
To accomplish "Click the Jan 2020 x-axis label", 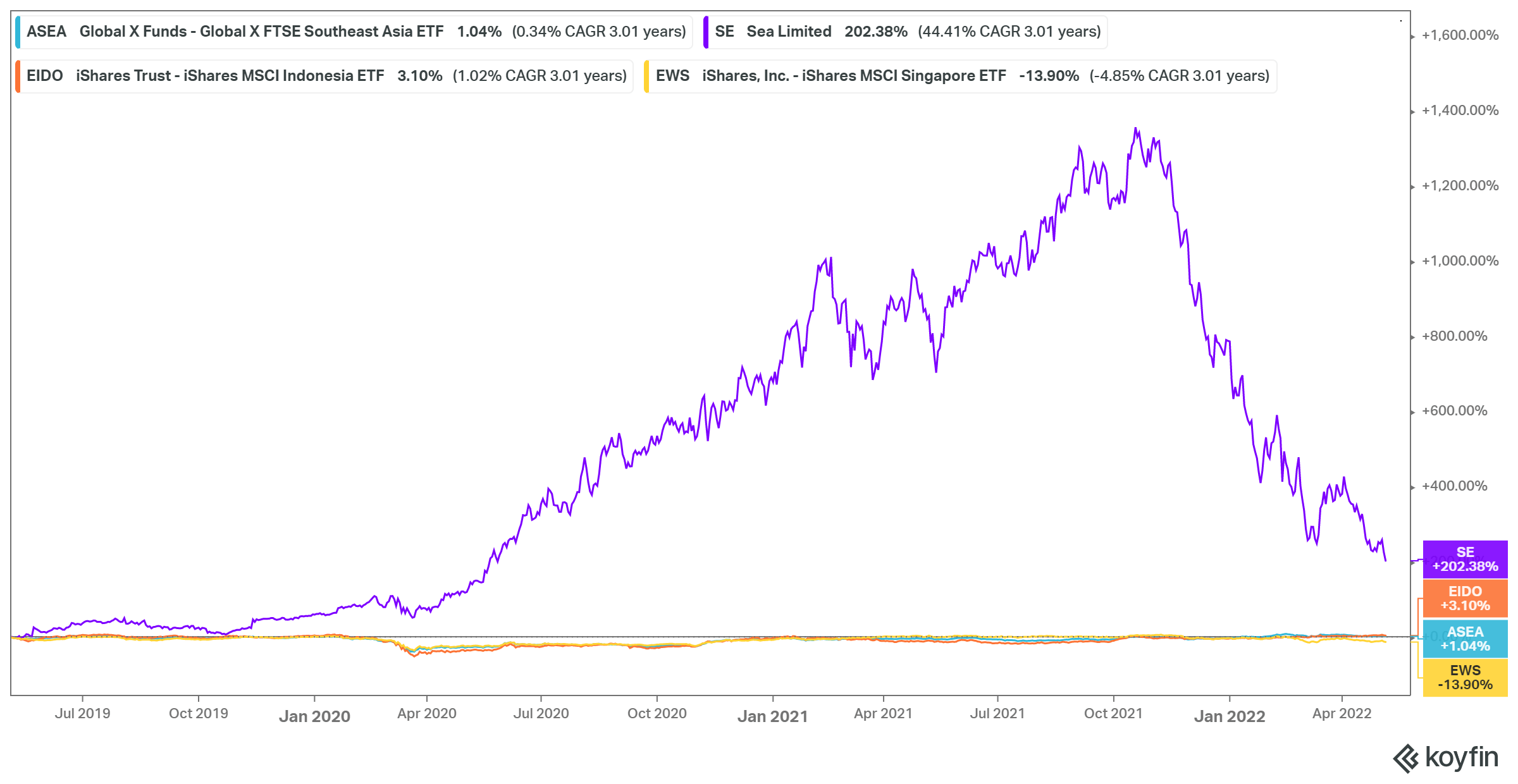I will click(x=314, y=716).
